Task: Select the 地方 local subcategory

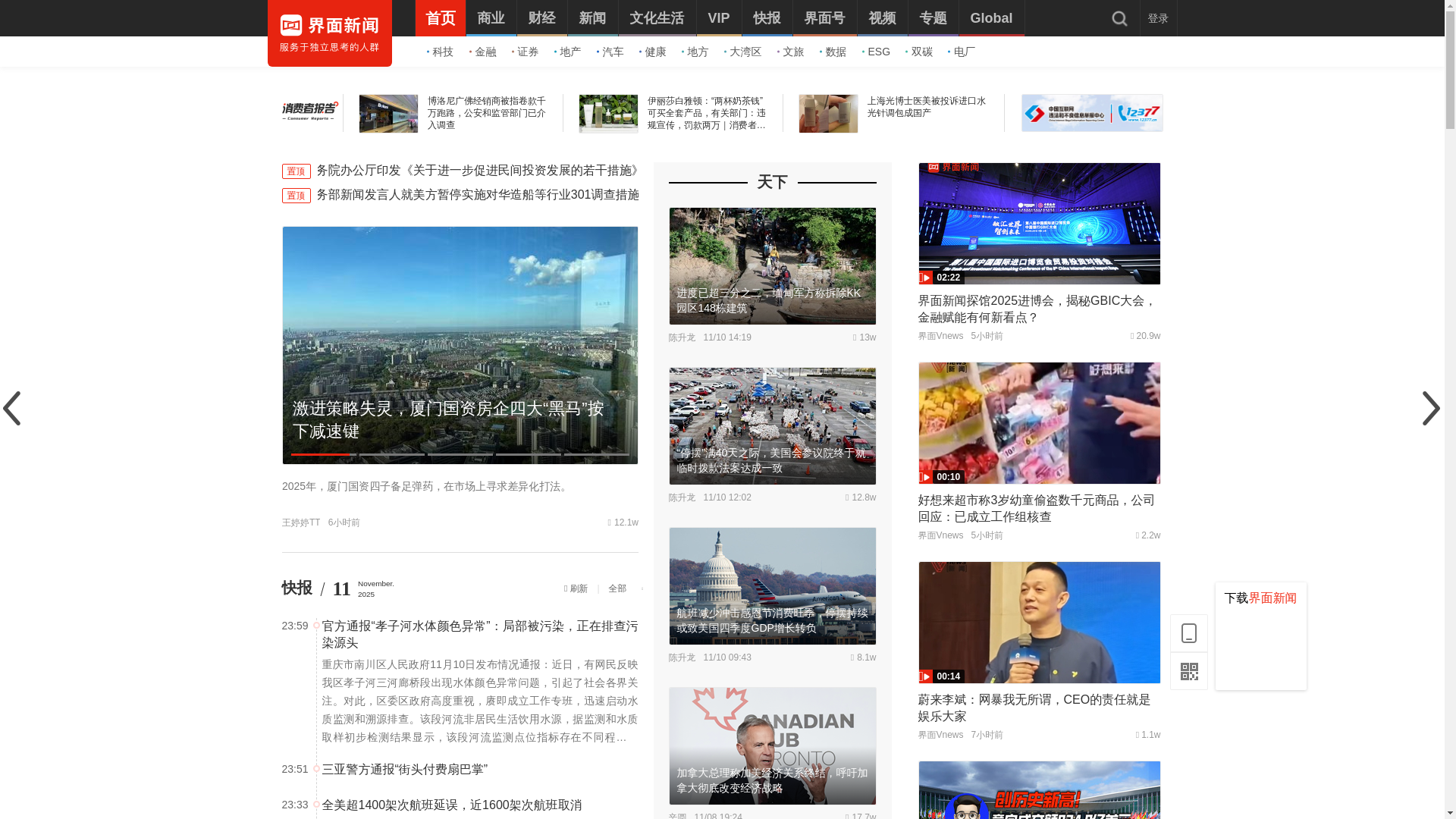Action: (x=697, y=52)
